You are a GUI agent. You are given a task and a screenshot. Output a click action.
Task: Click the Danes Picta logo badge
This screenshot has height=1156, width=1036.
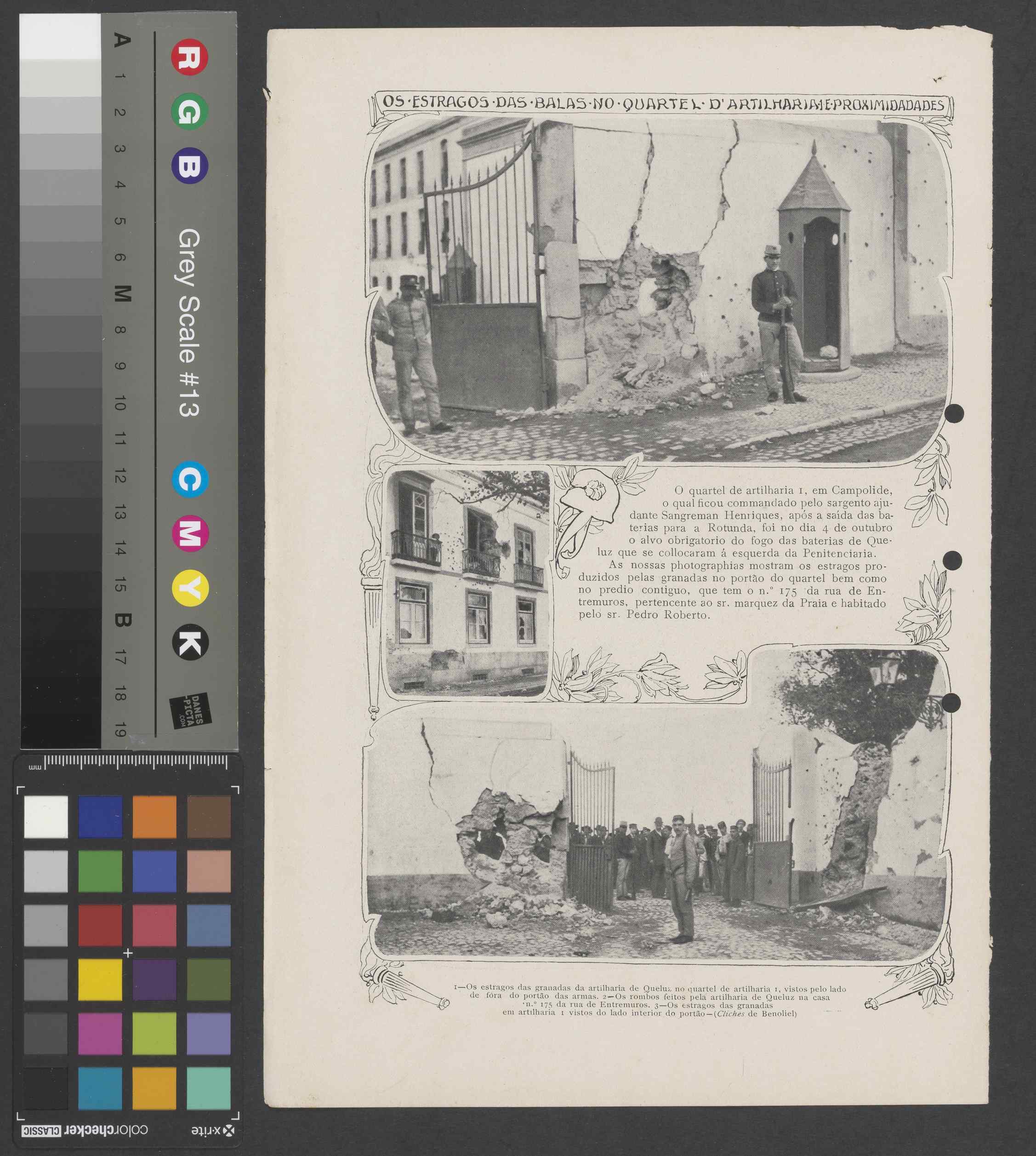coord(191,711)
